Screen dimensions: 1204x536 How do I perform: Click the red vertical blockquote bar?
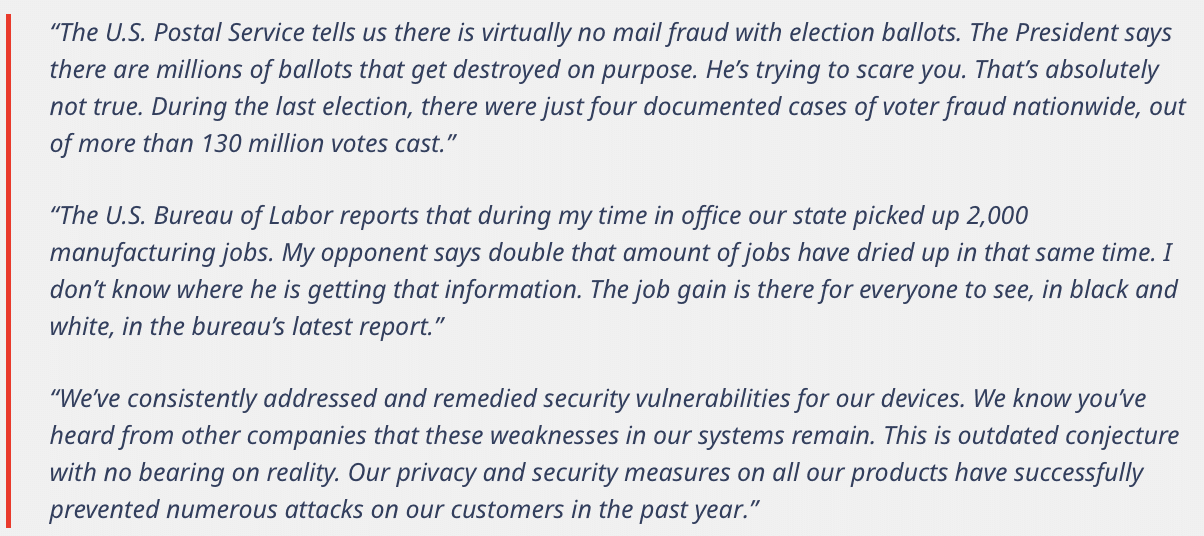click(8, 270)
